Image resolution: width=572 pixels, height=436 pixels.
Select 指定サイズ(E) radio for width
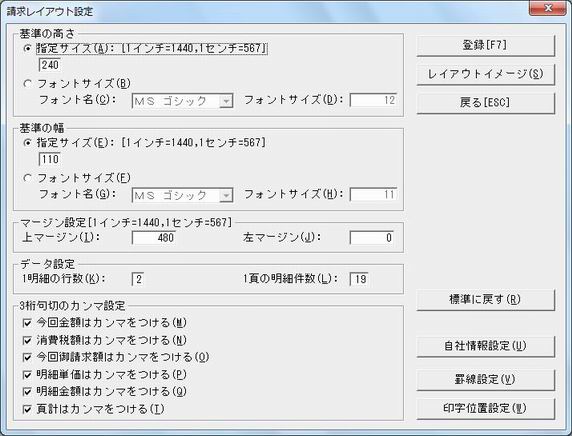coord(27,143)
